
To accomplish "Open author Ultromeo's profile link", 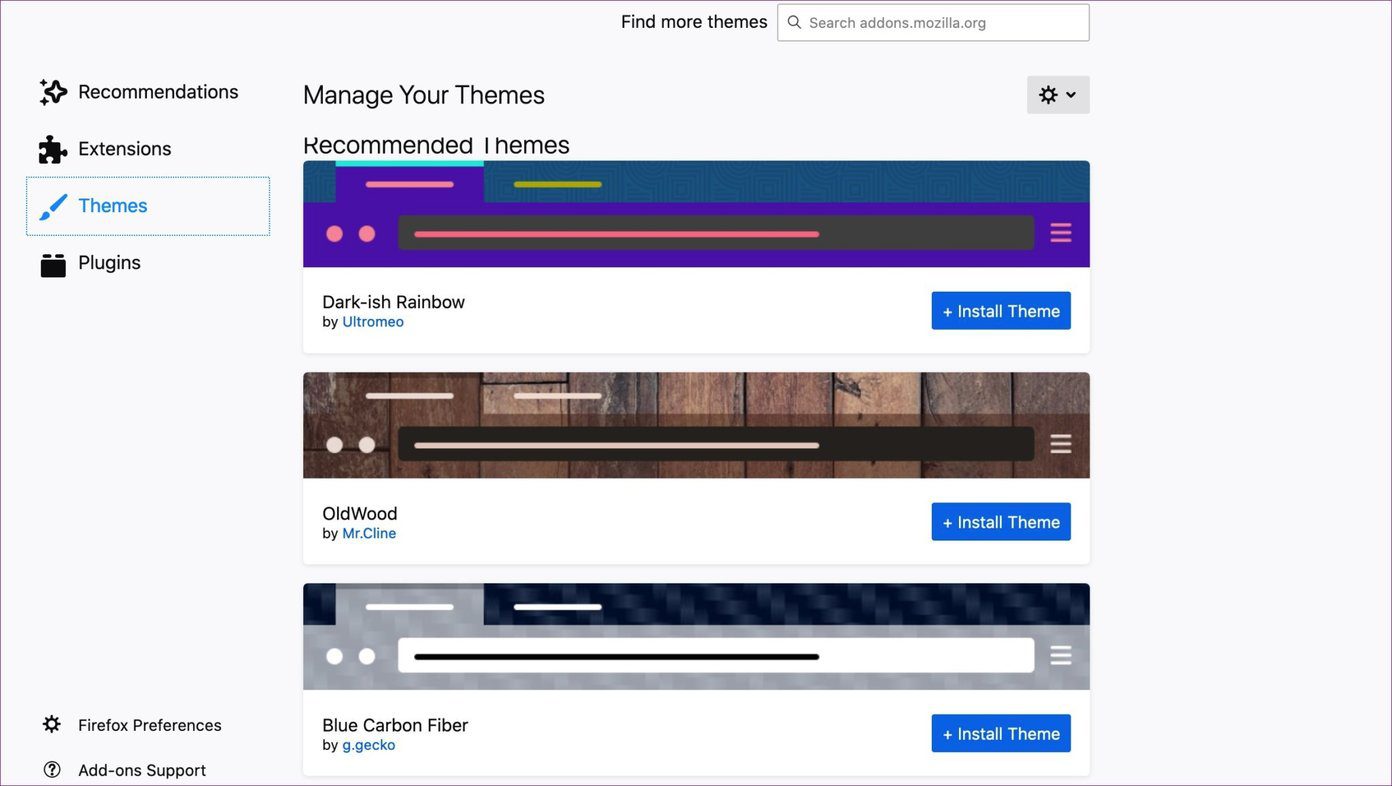I will coord(373,322).
